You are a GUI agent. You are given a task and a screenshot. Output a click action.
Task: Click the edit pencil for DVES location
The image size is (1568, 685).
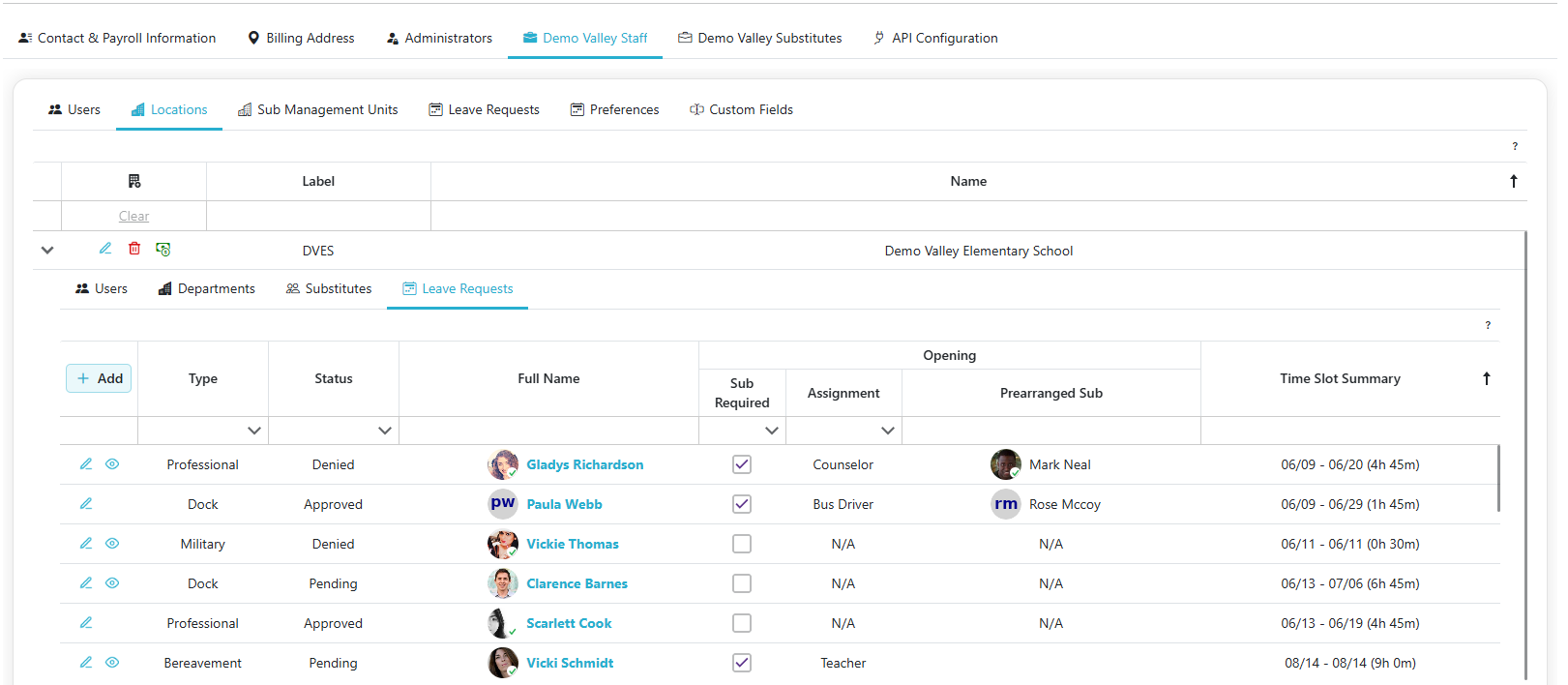(x=105, y=249)
